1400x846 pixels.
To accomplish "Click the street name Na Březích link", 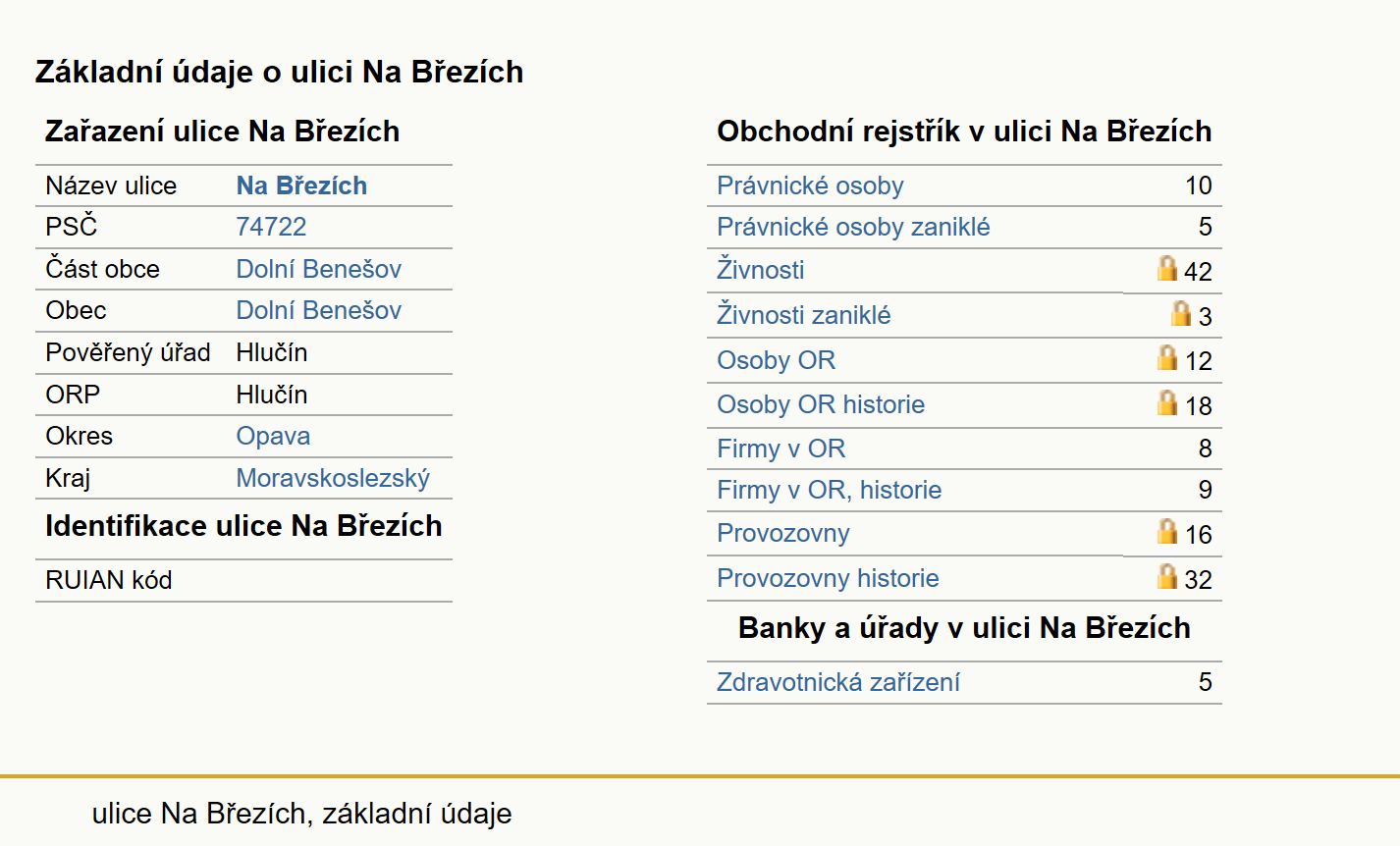I will [x=301, y=185].
